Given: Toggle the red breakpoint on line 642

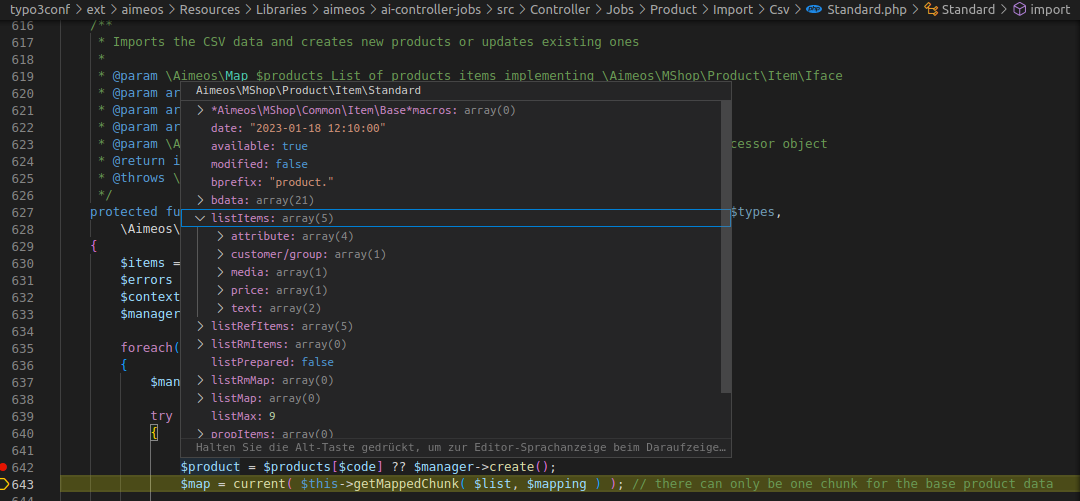Looking at the screenshot, I should (4, 467).
